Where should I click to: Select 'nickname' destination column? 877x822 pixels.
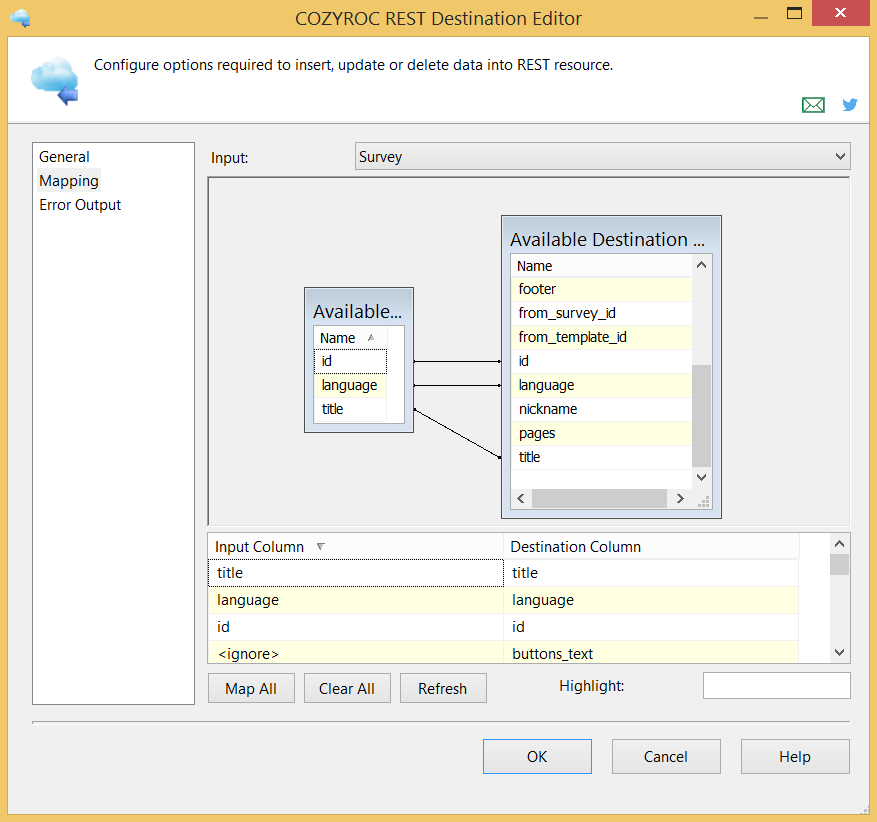pos(601,409)
